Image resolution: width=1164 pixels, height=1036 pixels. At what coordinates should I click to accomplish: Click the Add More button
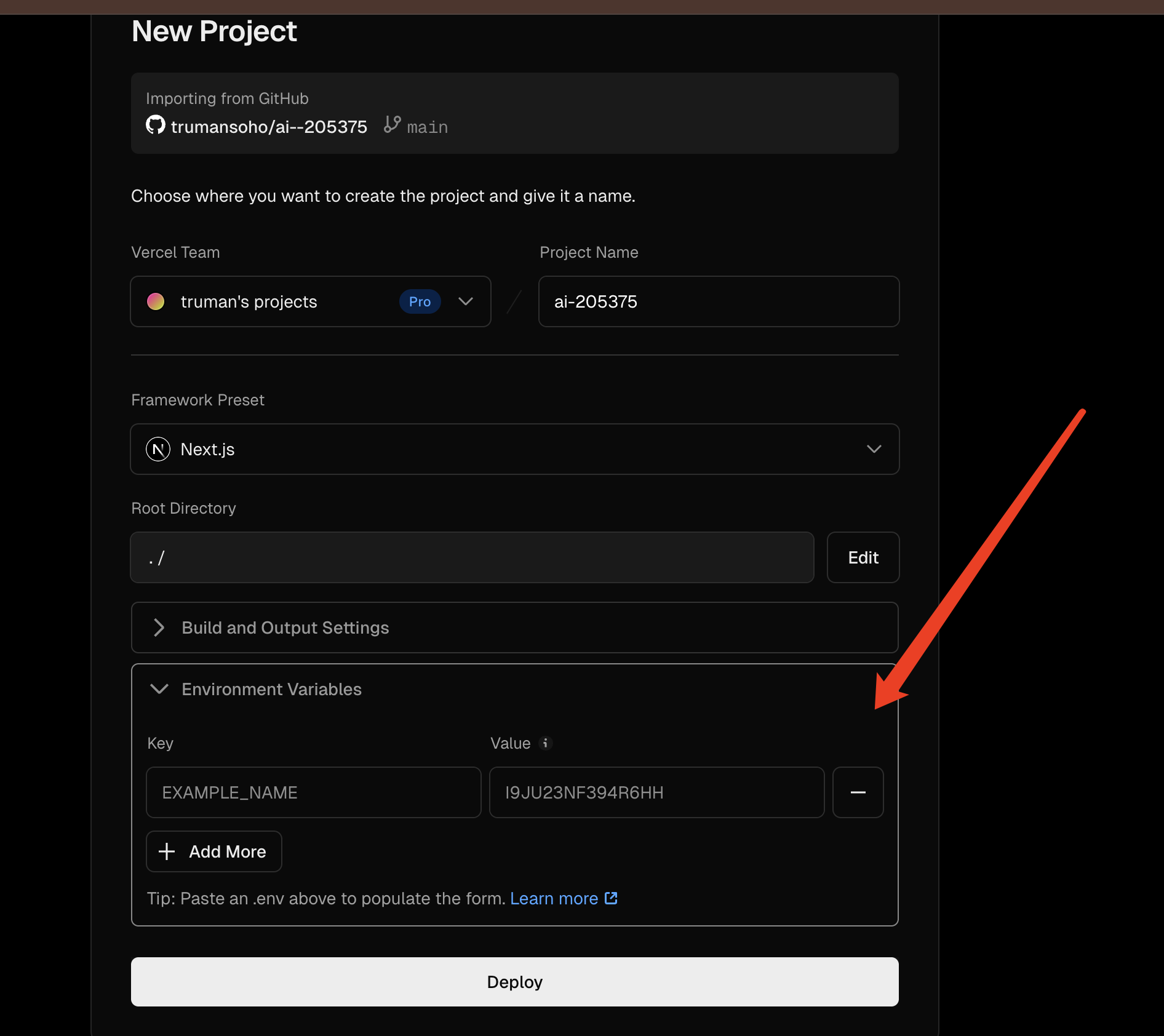click(214, 851)
